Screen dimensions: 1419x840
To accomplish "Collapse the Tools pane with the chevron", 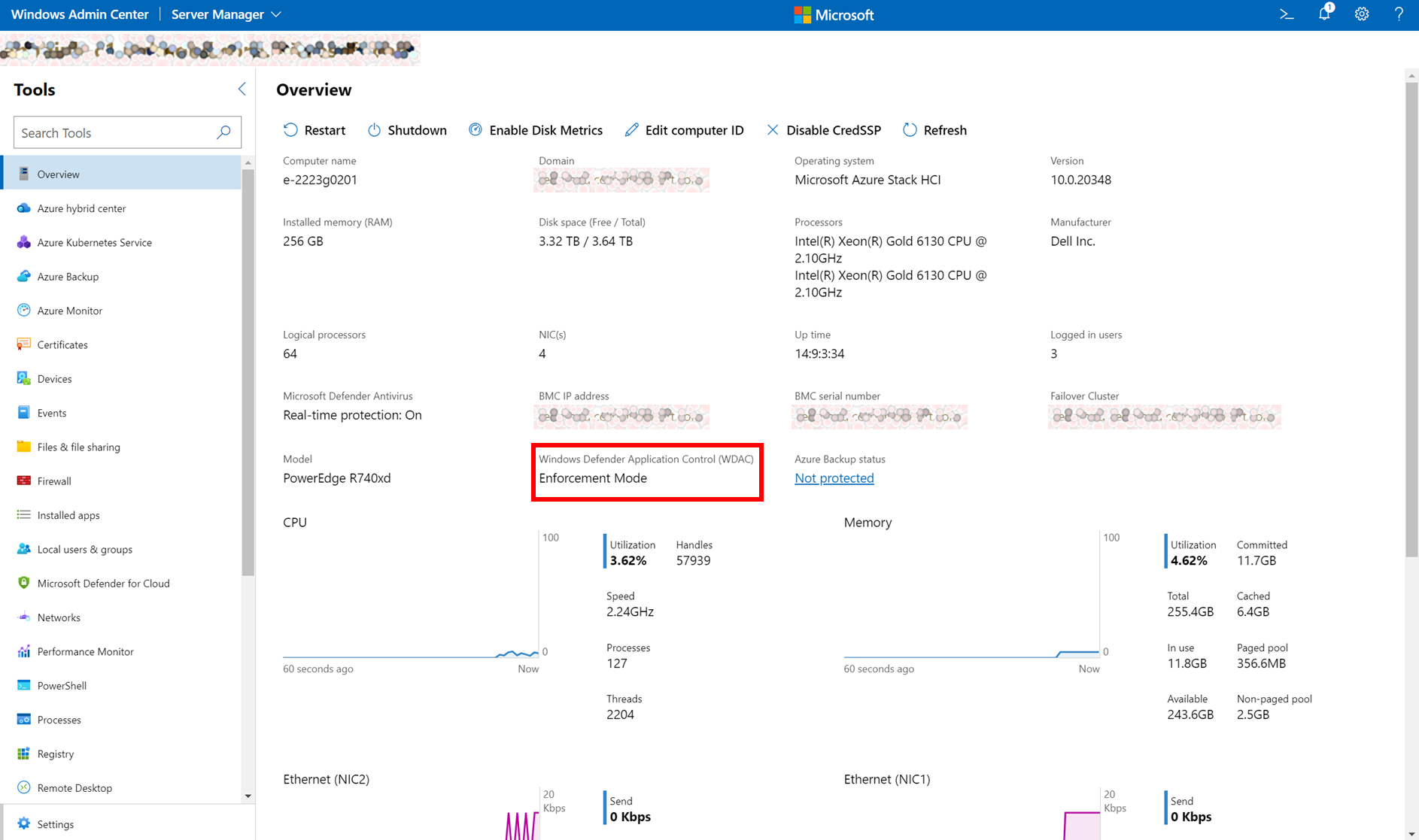I will coord(242,89).
